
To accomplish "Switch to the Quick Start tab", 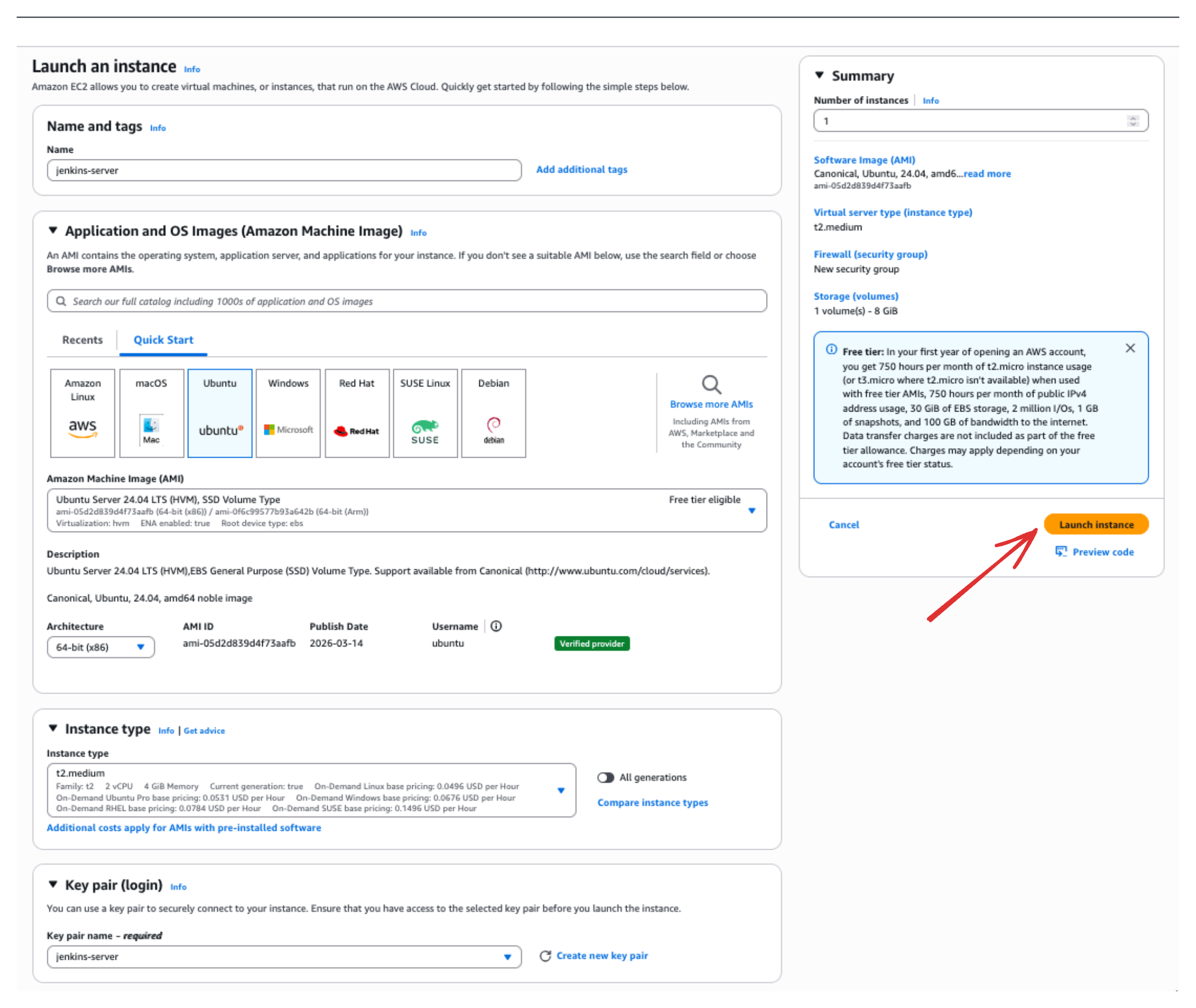I will tap(163, 340).
